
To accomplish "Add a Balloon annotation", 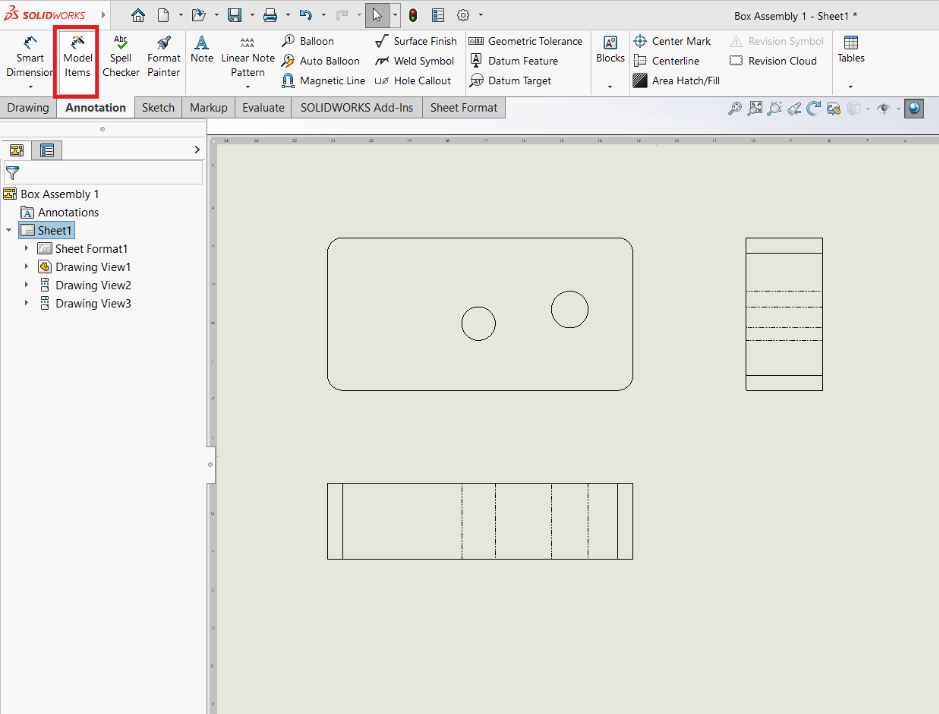I will pyautogui.click(x=308, y=41).
